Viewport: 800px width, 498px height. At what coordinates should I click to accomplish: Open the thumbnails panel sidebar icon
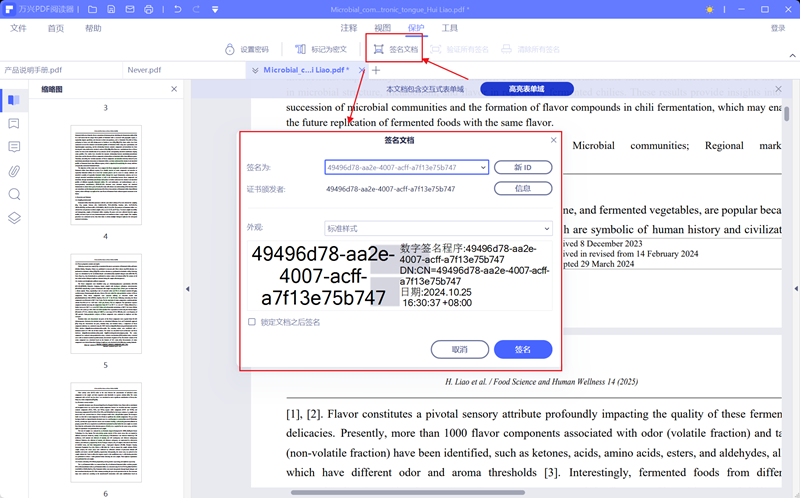(14, 100)
